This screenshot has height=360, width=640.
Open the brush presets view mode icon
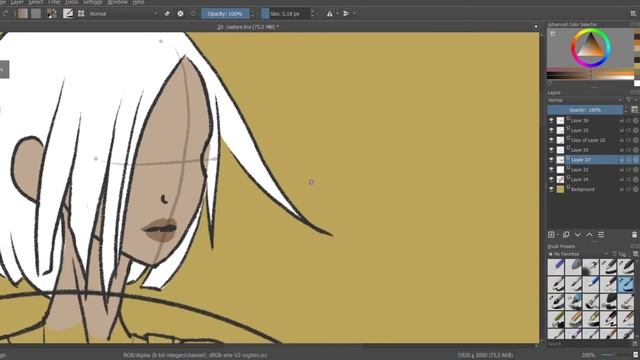[636, 254]
